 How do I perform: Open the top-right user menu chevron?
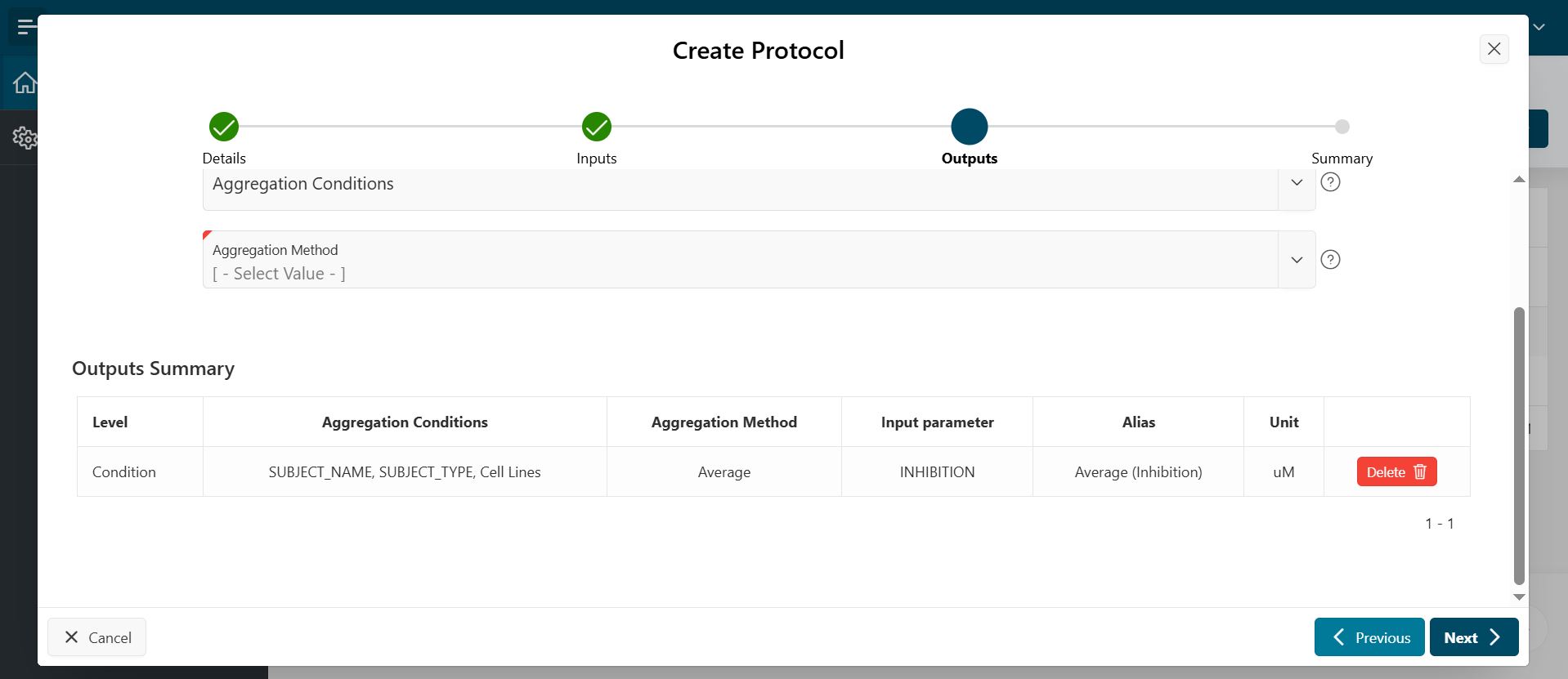point(1539,28)
